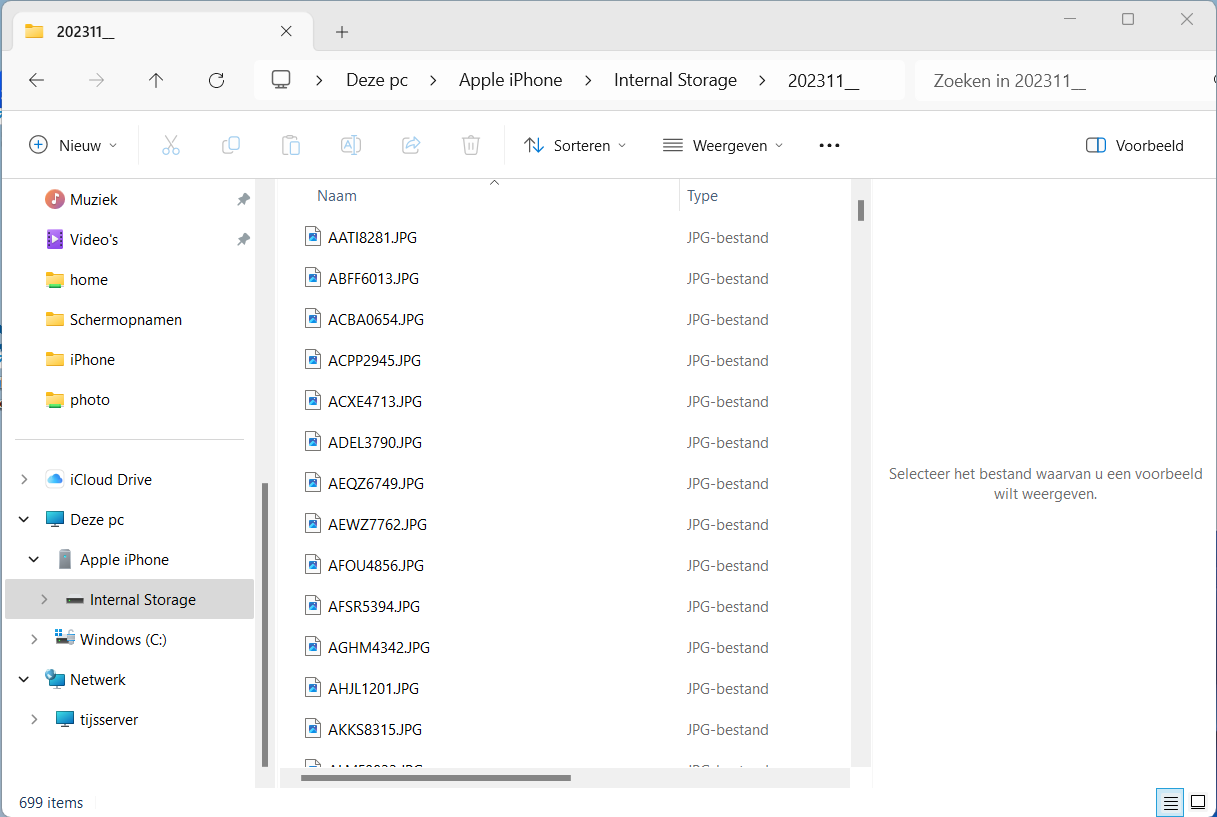The height and width of the screenshot is (817, 1217).
Task: Switch to details view in status bar
Action: [x=1169, y=802]
